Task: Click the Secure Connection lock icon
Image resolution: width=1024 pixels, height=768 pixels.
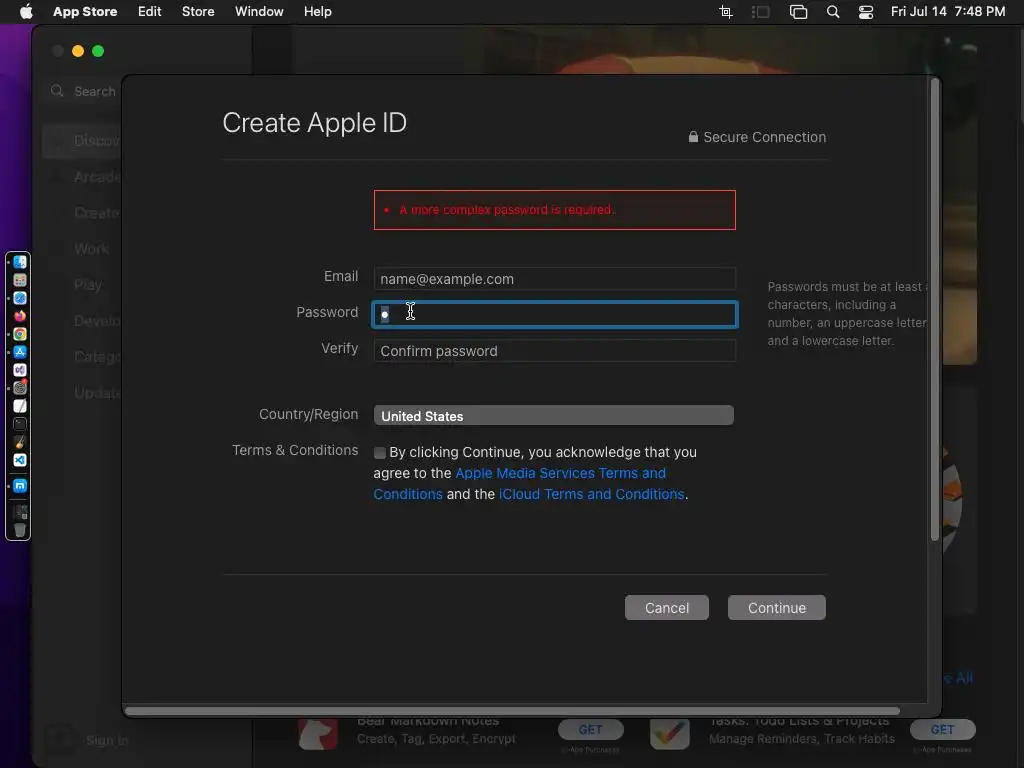Action: tap(693, 136)
